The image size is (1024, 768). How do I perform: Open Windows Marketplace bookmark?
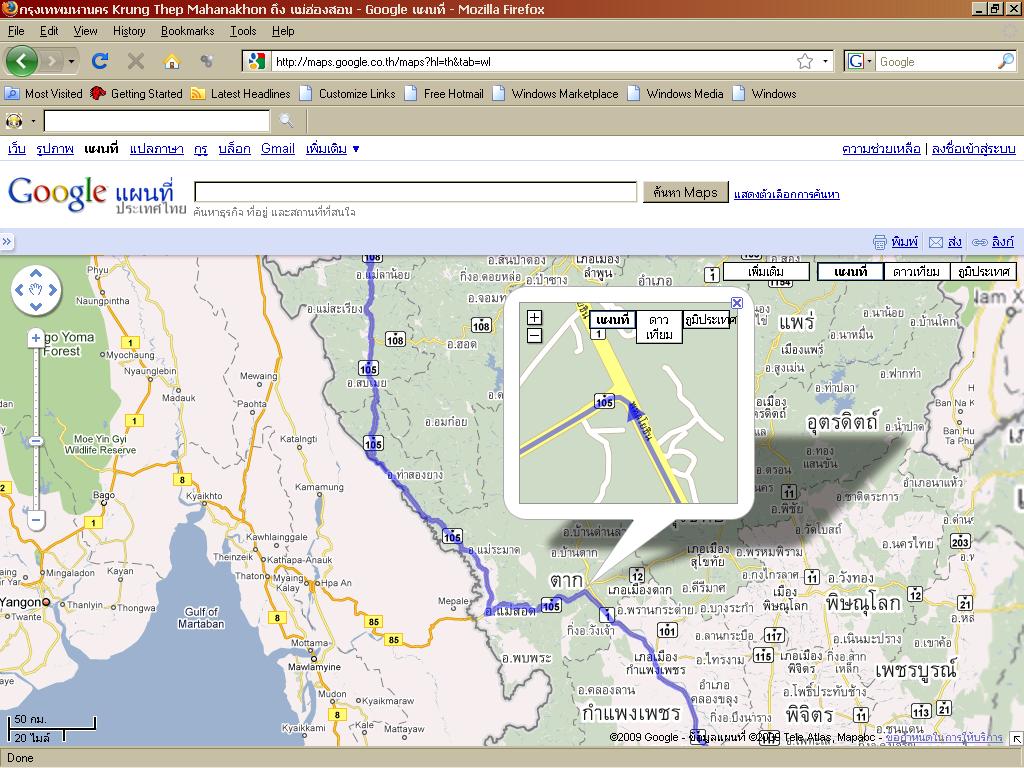[555, 93]
